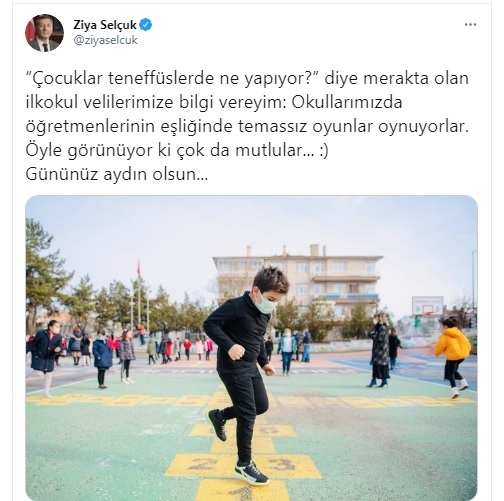Image resolution: width=504 pixels, height=501 pixels.
Task: Click the basketball hoop backboard in photo
Action: click(428, 306)
